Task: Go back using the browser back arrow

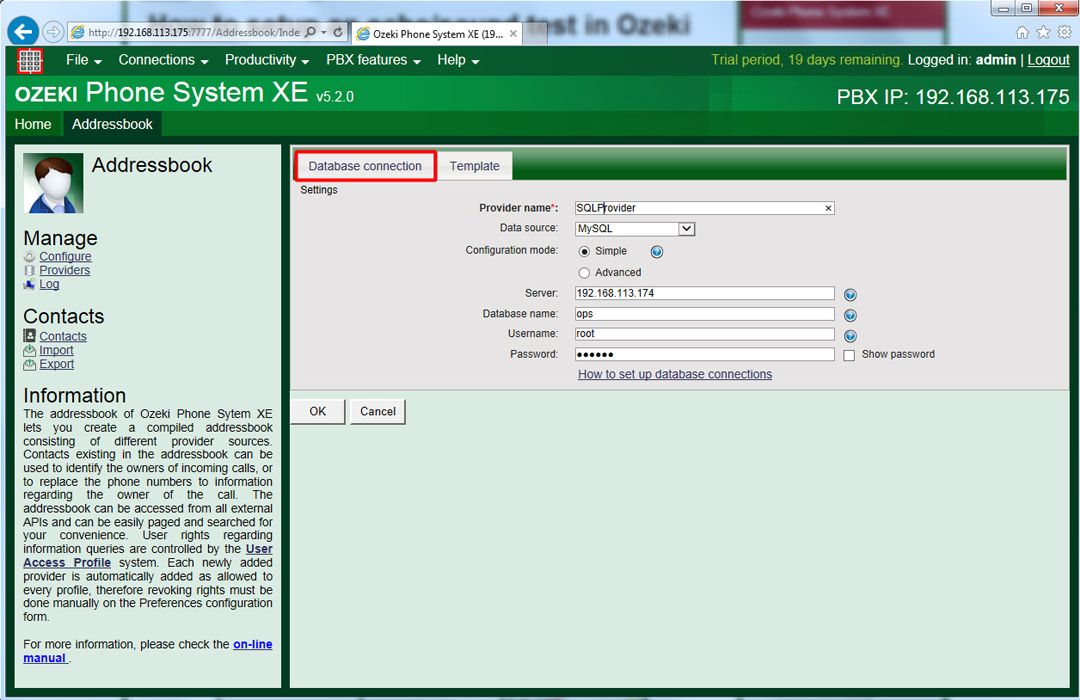Action: click(x=23, y=32)
